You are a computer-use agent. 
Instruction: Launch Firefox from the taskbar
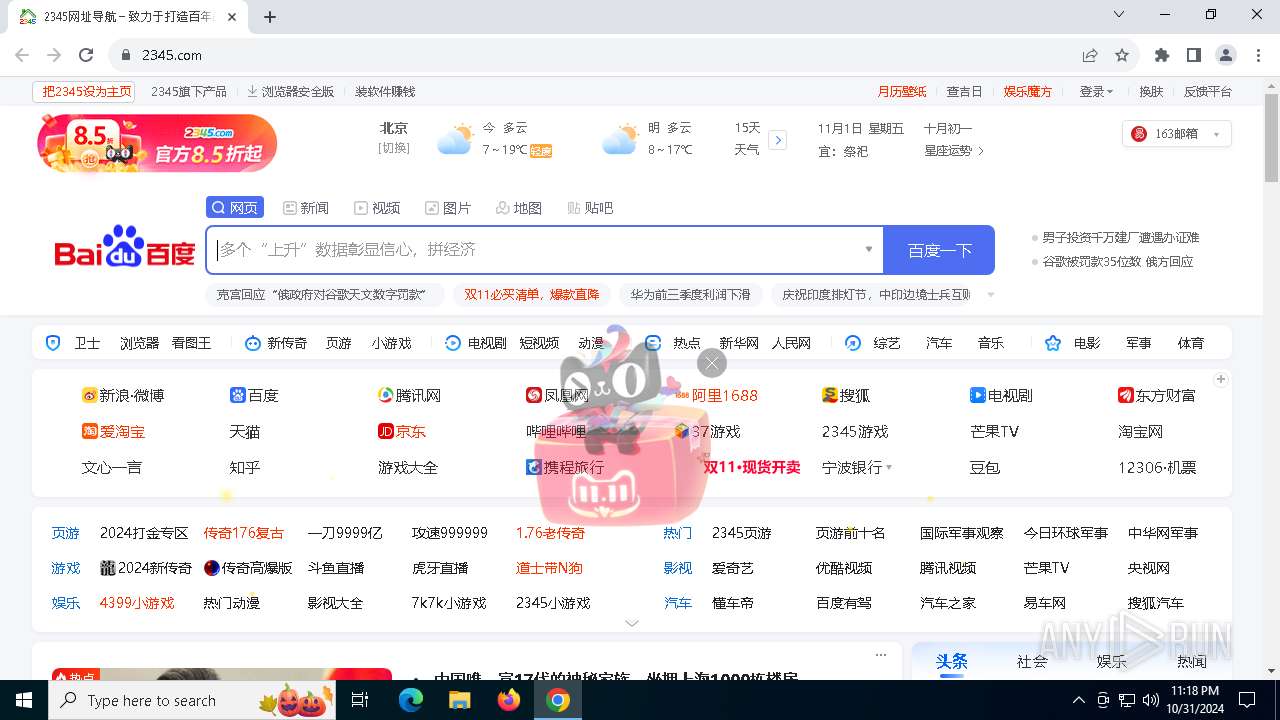509,700
